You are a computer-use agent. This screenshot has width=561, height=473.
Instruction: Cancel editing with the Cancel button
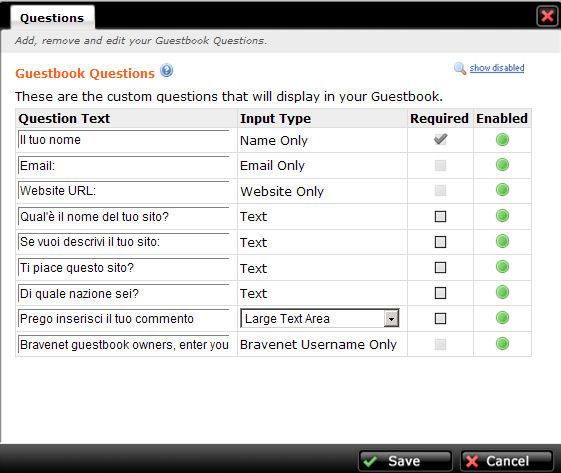507,461
